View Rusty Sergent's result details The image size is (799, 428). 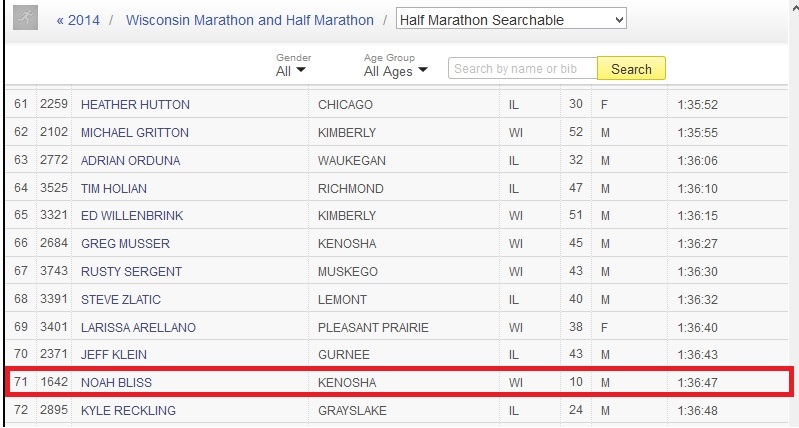coord(131,271)
